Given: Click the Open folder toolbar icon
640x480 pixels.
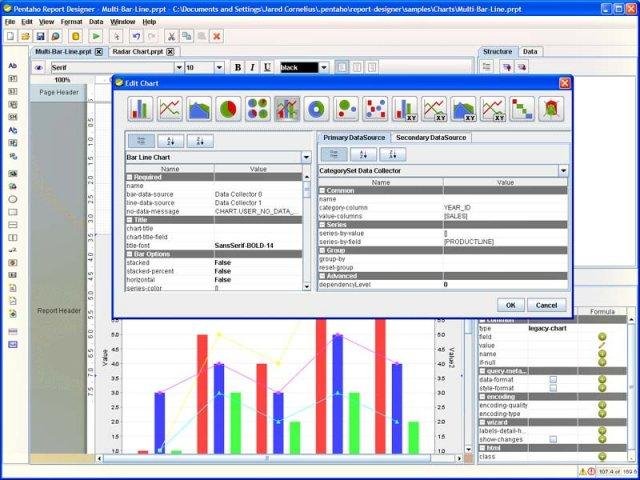Looking at the screenshot, I should click(x=25, y=36).
